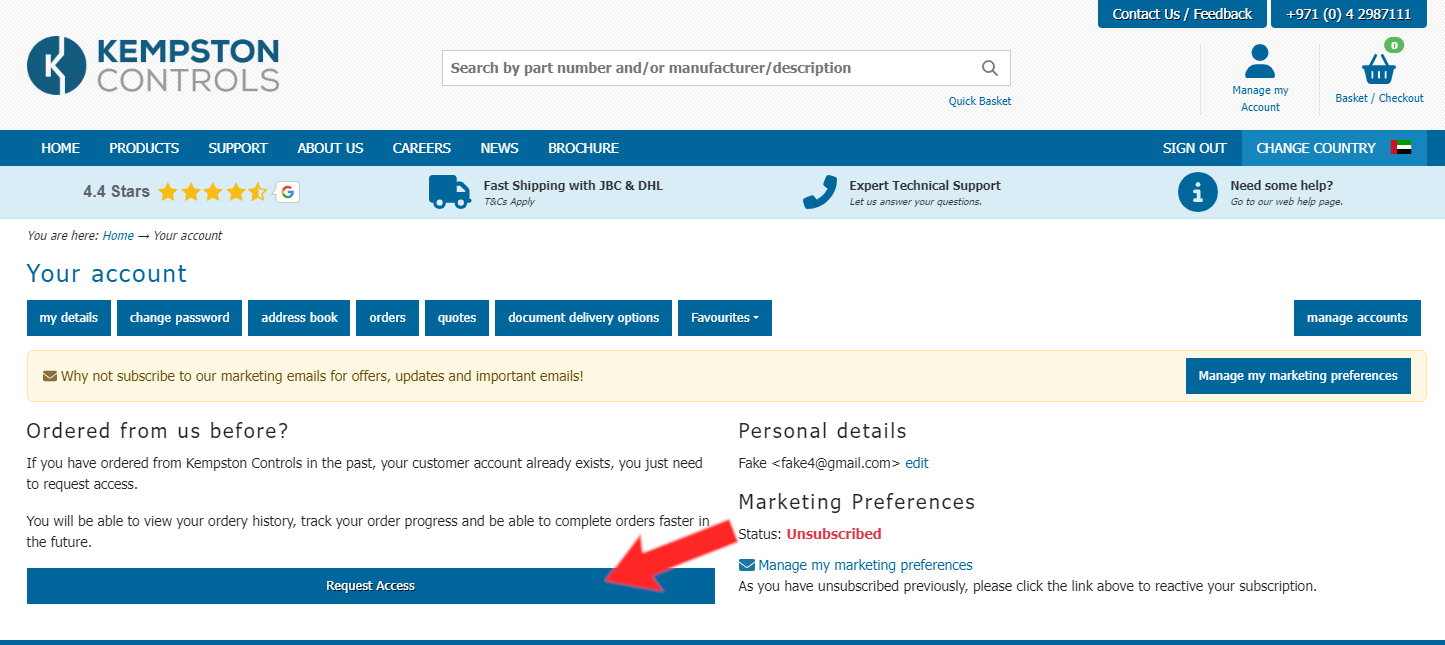Image resolution: width=1445 pixels, height=645 pixels.
Task: Open the Quick Basket link
Action: (x=980, y=101)
